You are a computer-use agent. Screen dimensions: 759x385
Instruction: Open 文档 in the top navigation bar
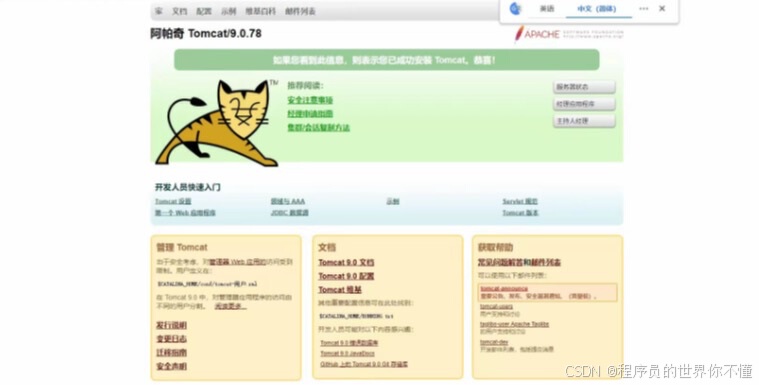click(x=179, y=11)
